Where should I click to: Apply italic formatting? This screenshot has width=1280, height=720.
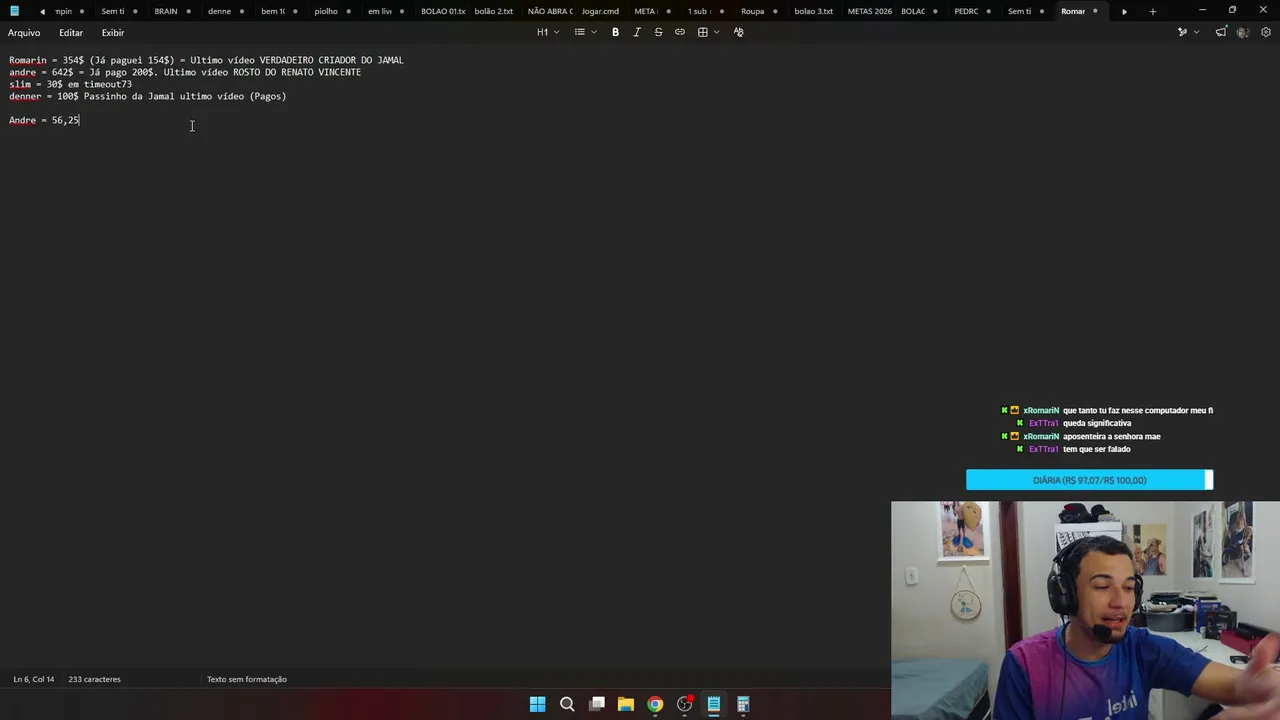coord(637,32)
